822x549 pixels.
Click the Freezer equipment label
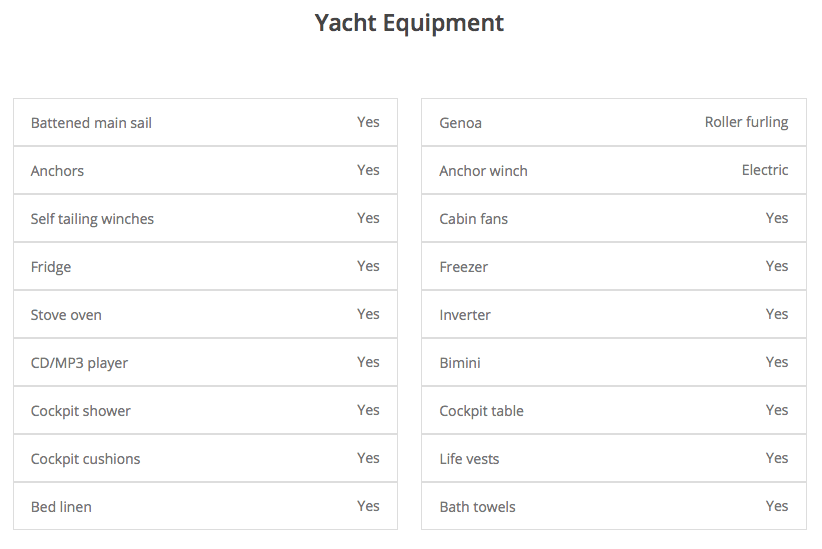[x=464, y=267]
